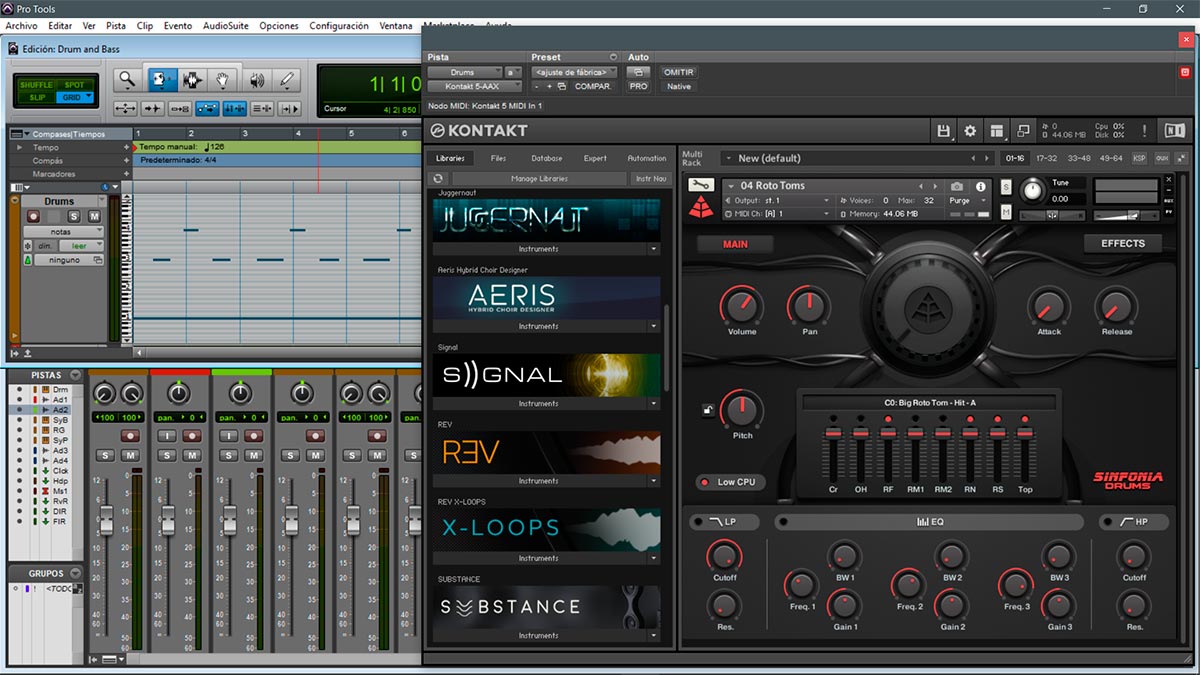Expand Signal Instruments dropdown
Screen dimensions: 1200x675
pyautogui.click(x=654, y=404)
